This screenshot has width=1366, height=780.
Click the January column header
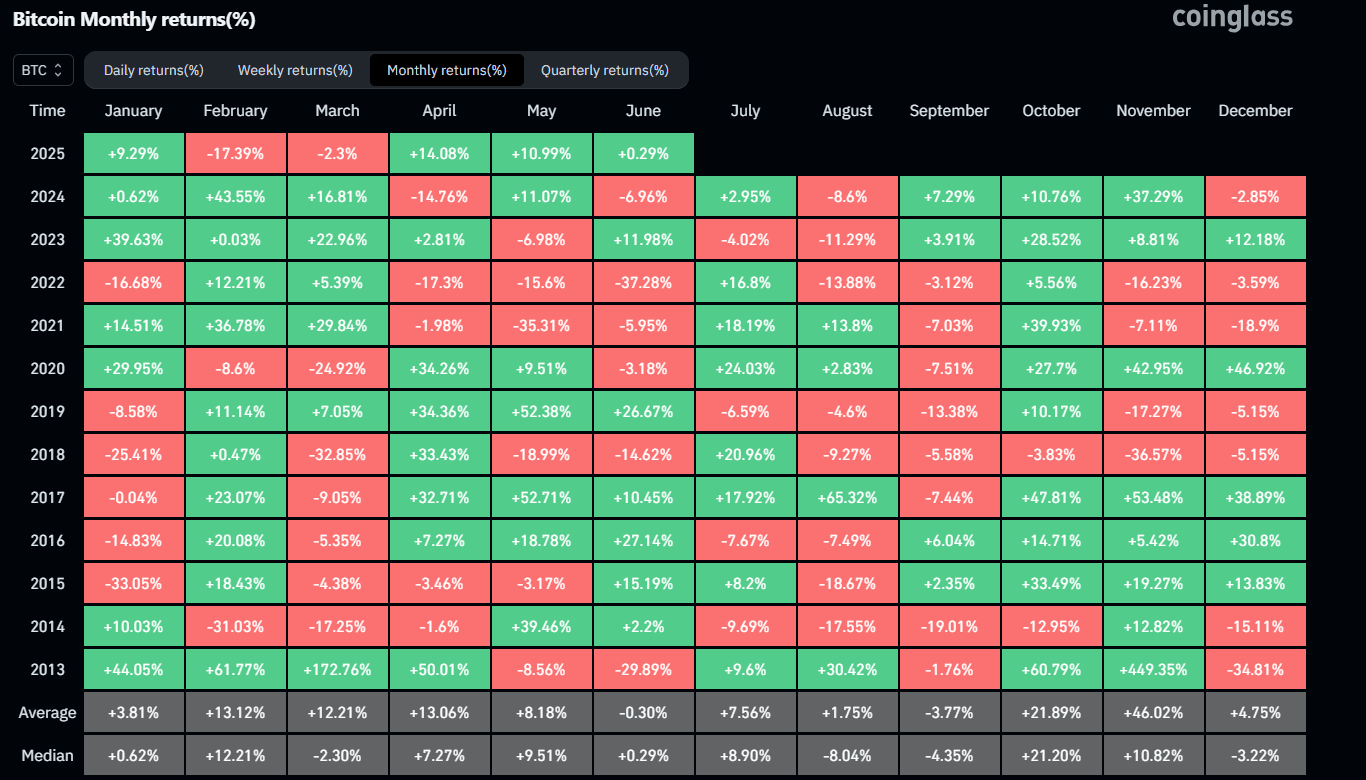coord(133,111)
